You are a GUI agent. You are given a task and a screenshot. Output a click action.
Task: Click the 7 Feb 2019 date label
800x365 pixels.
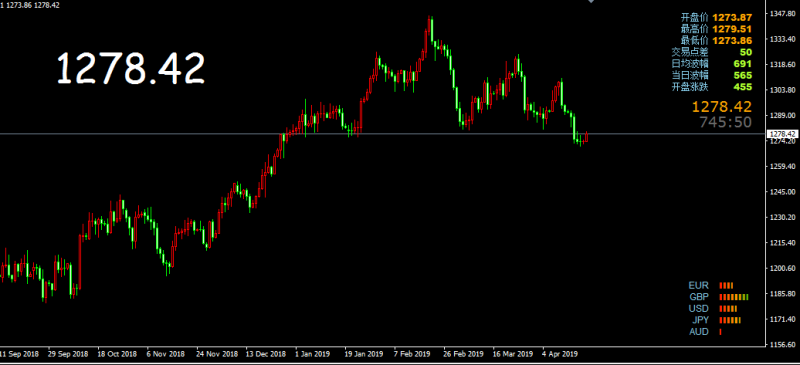[x=412, y=354]
